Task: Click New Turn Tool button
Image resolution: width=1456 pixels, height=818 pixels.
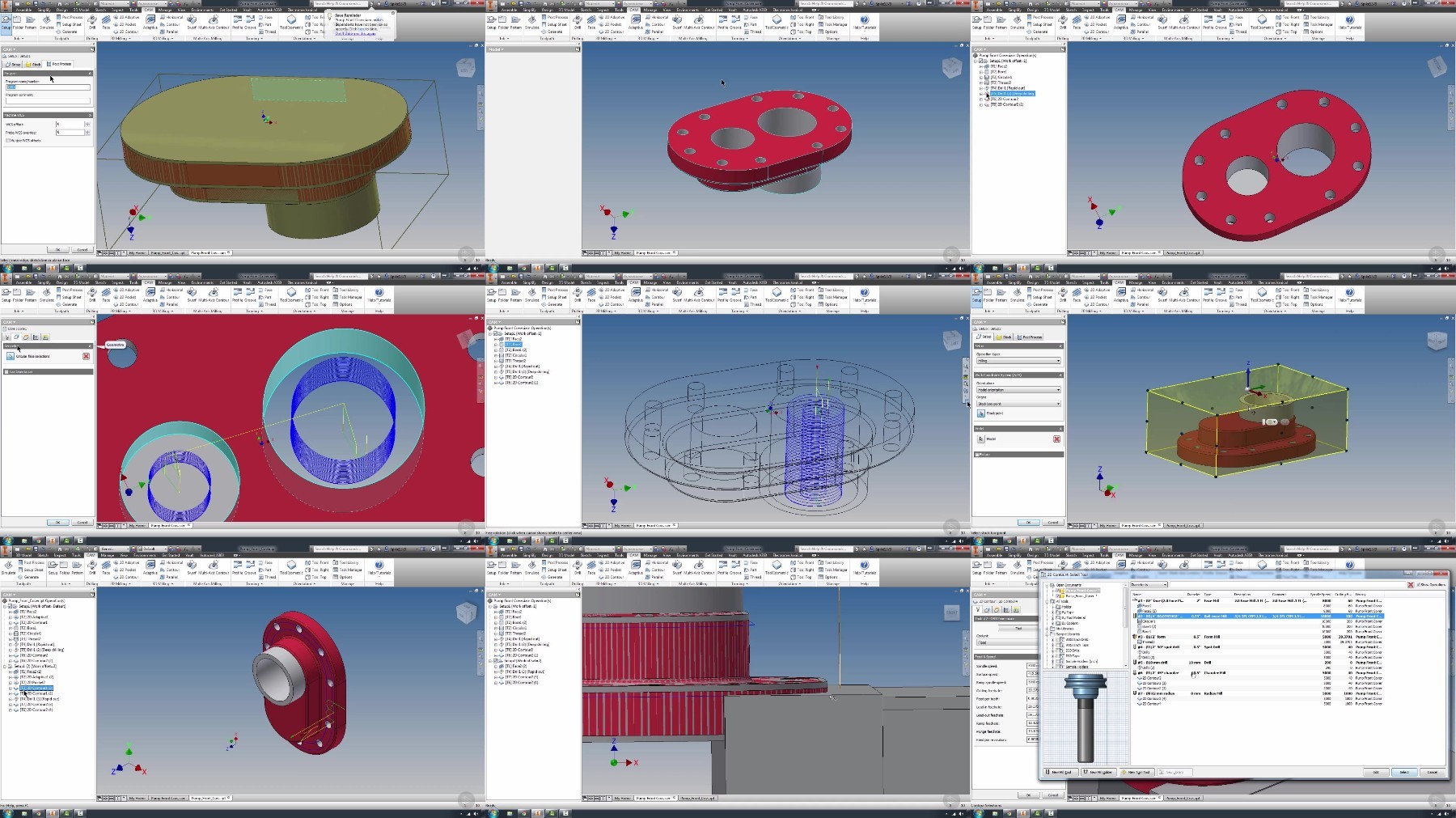Action: [x=1137, y=772]
